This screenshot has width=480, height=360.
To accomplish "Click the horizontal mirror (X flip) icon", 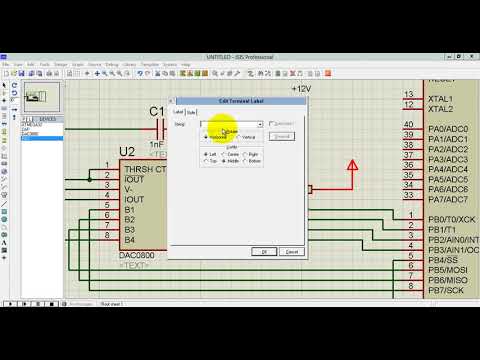I will [14, 109].
